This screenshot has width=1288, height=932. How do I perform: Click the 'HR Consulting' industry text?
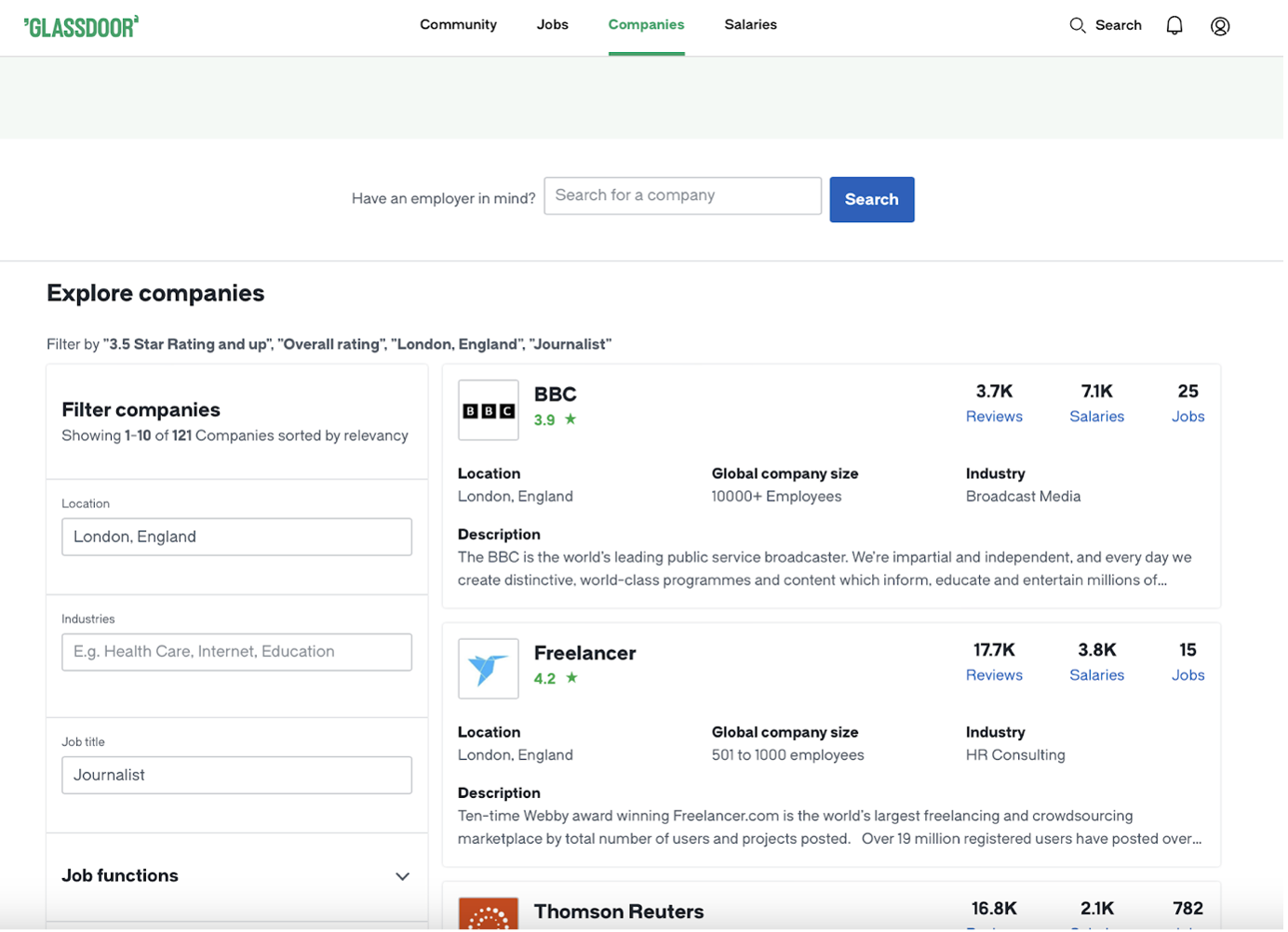[x=1018, y=756]
